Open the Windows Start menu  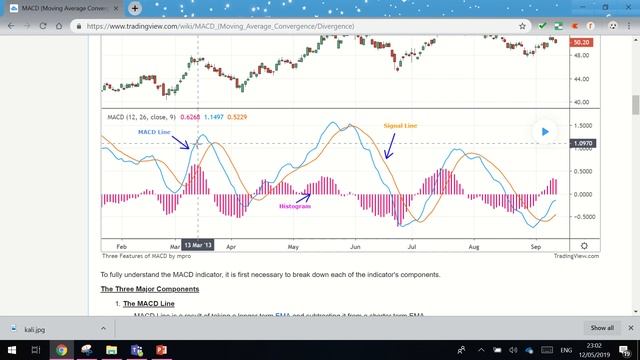pyautogui.click(x=12, y=350)
